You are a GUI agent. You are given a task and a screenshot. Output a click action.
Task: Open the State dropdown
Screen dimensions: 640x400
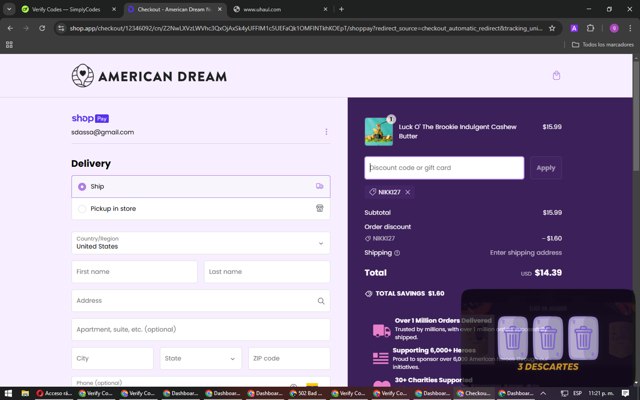[x=201, y=358]
